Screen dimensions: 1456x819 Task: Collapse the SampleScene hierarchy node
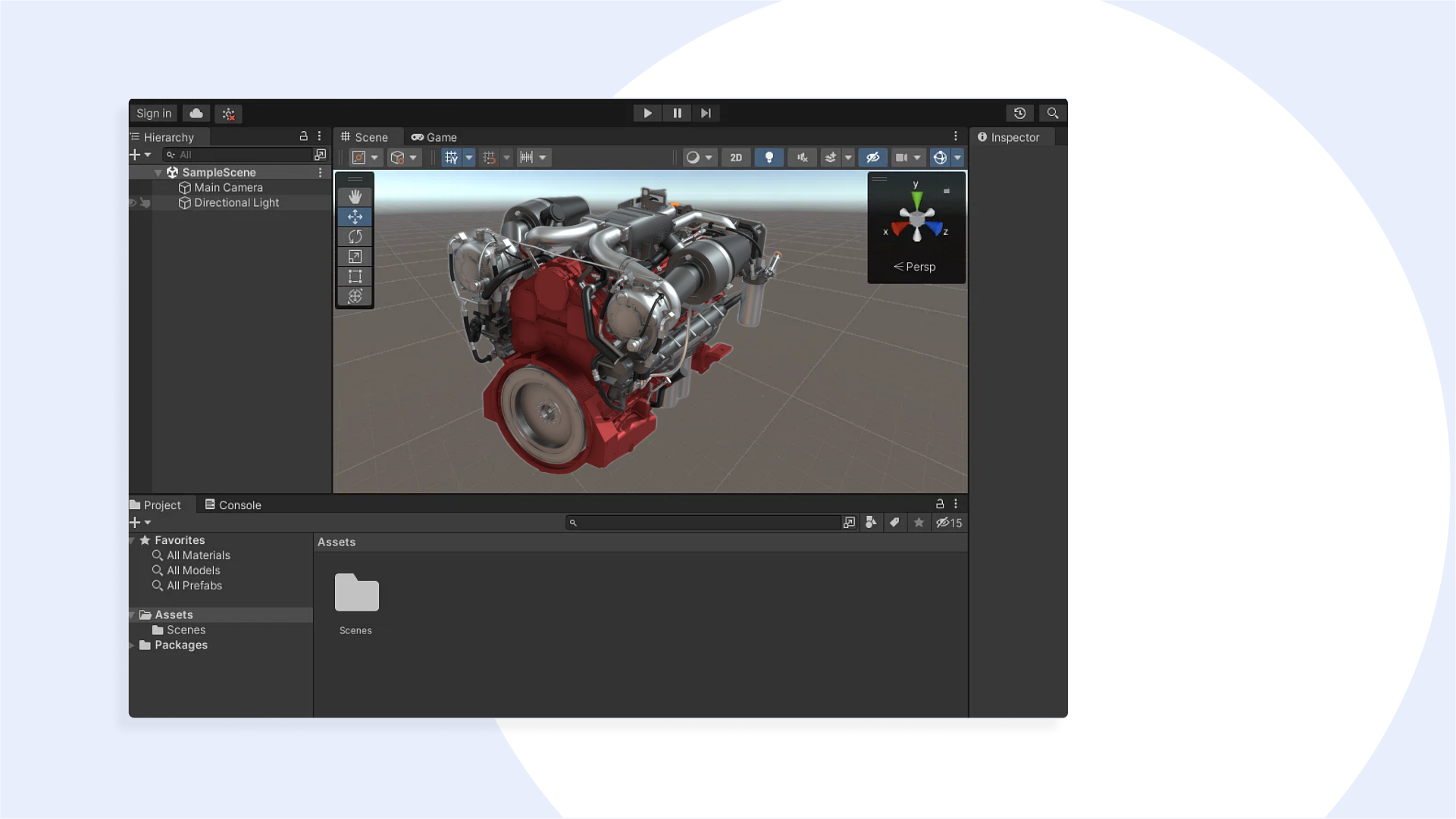pyautogui.click(x=158, y=173)
